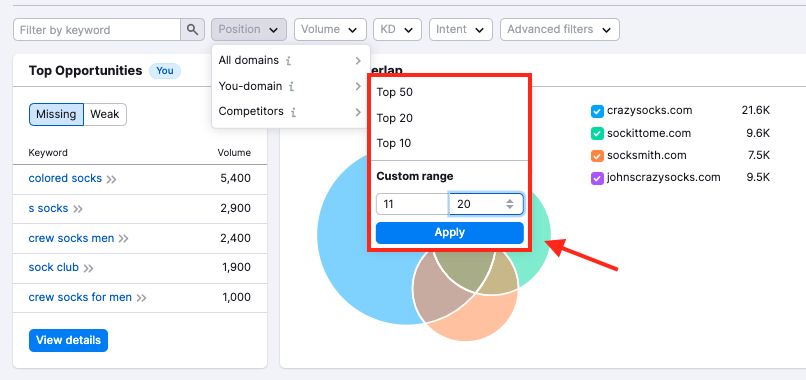The height and width of the screenshot is (380, 806).
Task: Disable the johnscrazysocks.com checkbox
Action: (x=597, y=178)
